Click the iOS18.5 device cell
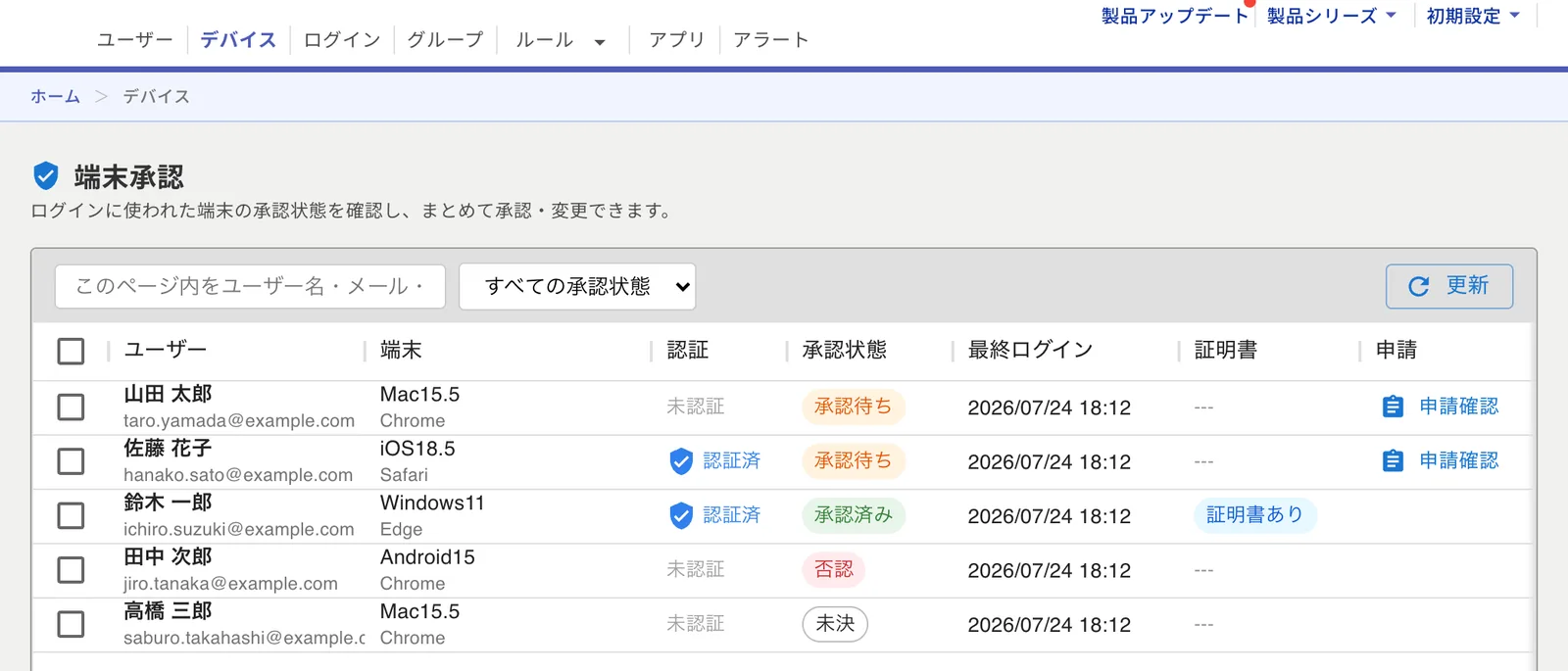Viewport: 1568px width, 671px height. (x=417, y=449)
